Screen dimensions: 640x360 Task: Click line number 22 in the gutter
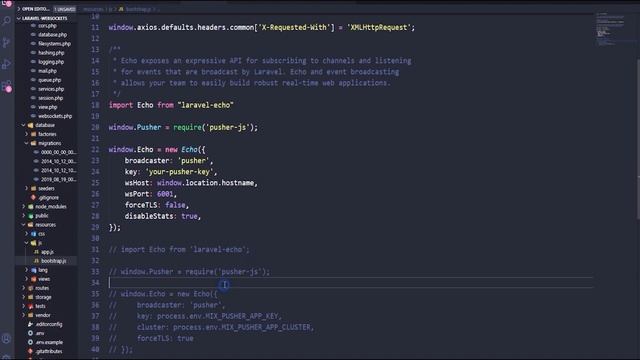tap(95, 149)
